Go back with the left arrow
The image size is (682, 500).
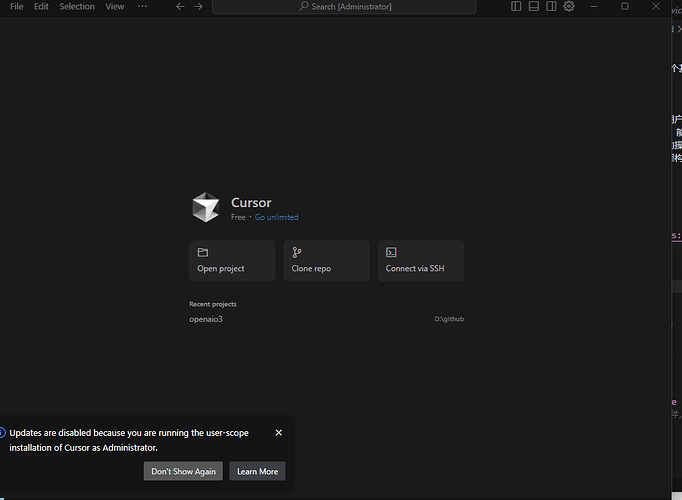tap(181, 7)
